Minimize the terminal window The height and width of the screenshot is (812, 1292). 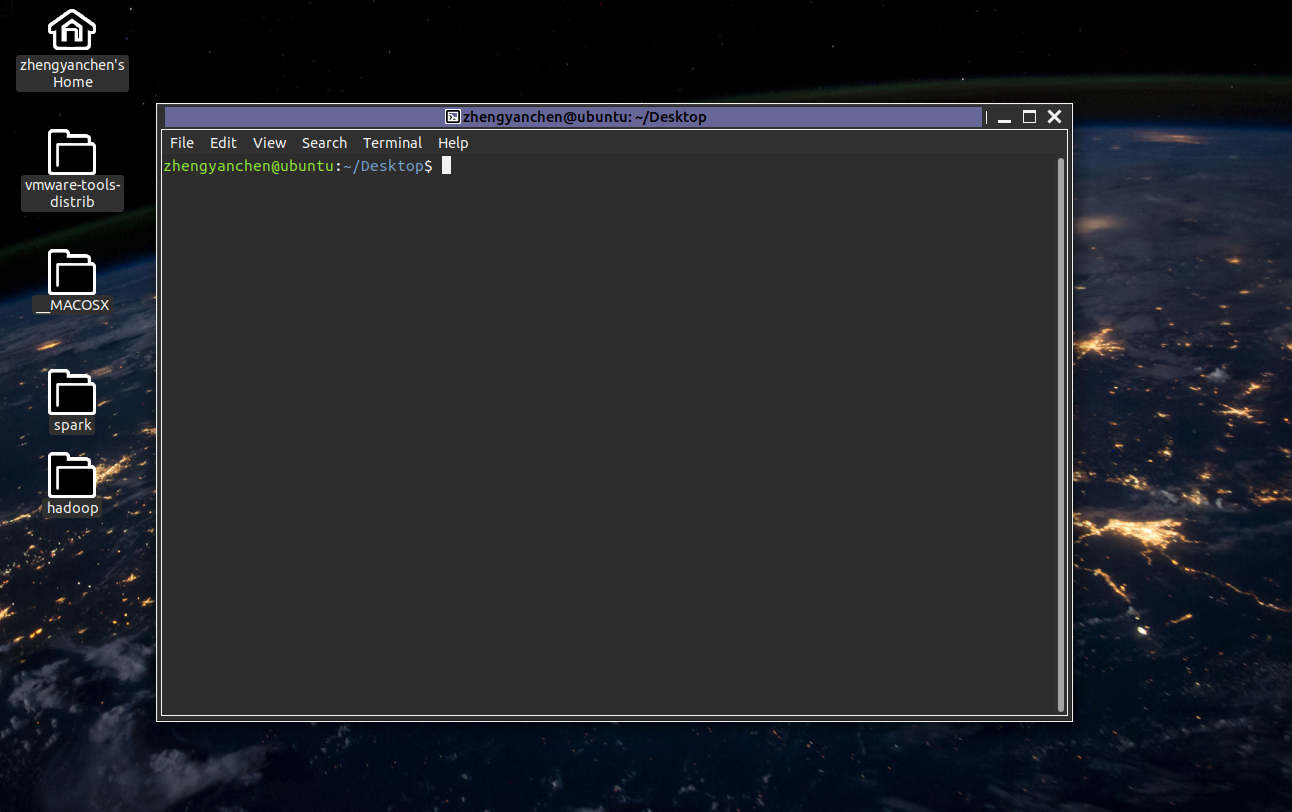point(1005,118)
